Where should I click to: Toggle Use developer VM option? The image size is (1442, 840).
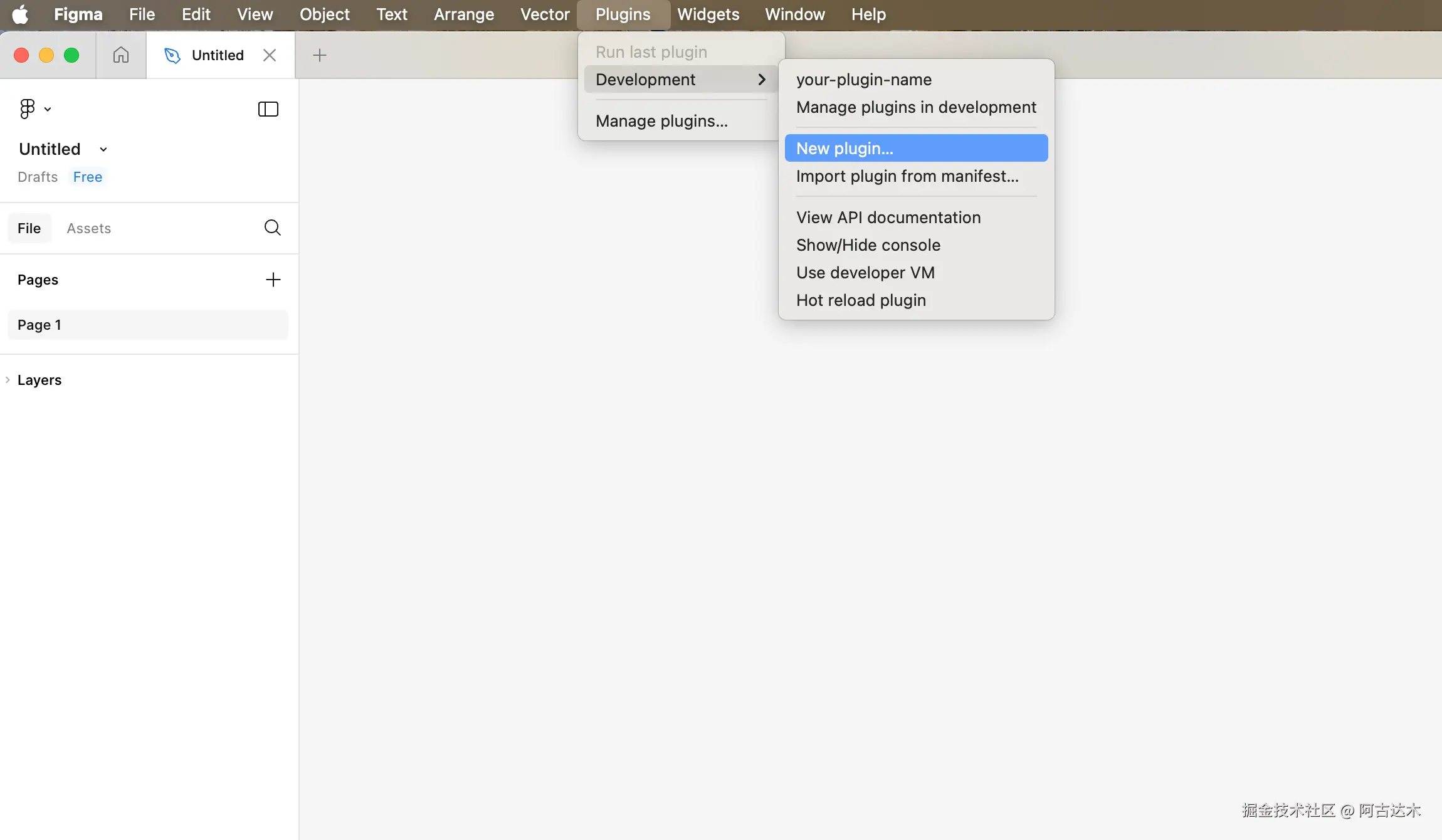865,273
